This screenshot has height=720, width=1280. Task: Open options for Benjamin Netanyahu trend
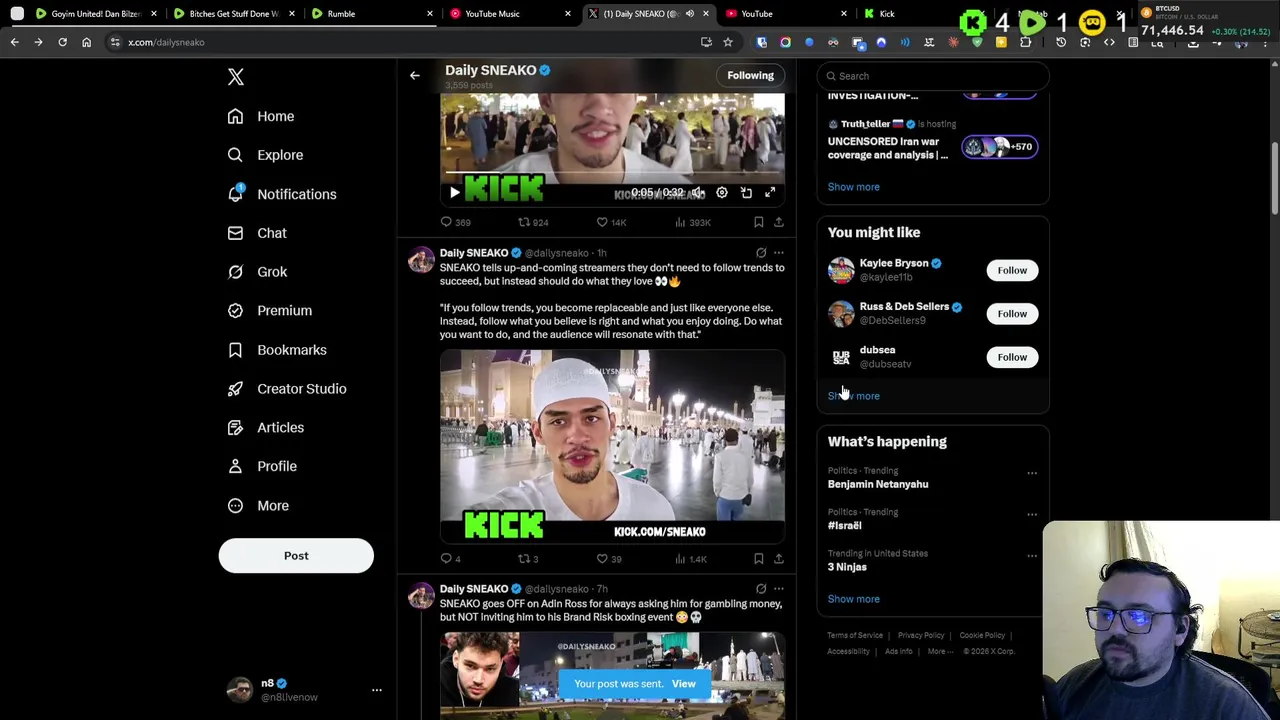pyautogui.click(x=1032, y=473)
